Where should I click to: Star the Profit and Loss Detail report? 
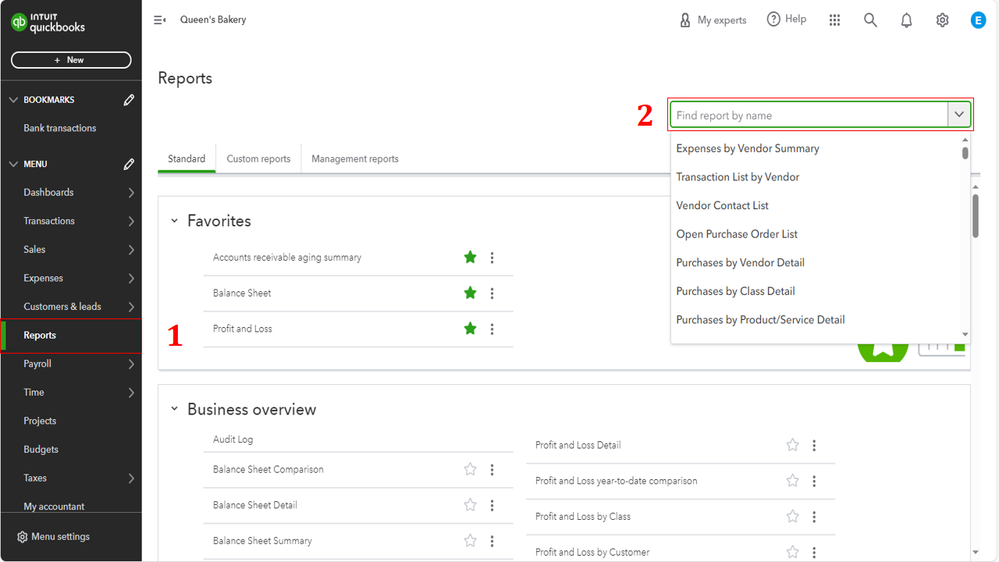[792, 445]
